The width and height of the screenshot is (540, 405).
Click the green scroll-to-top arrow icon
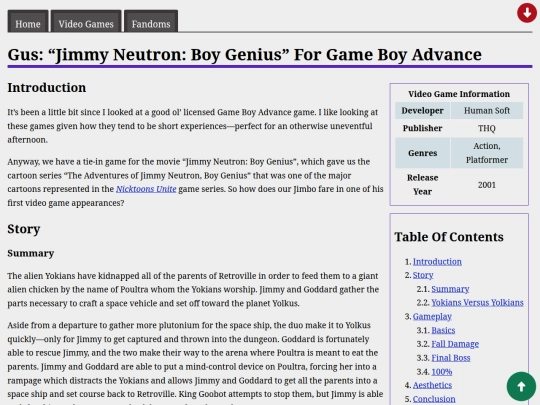point(521,386)
